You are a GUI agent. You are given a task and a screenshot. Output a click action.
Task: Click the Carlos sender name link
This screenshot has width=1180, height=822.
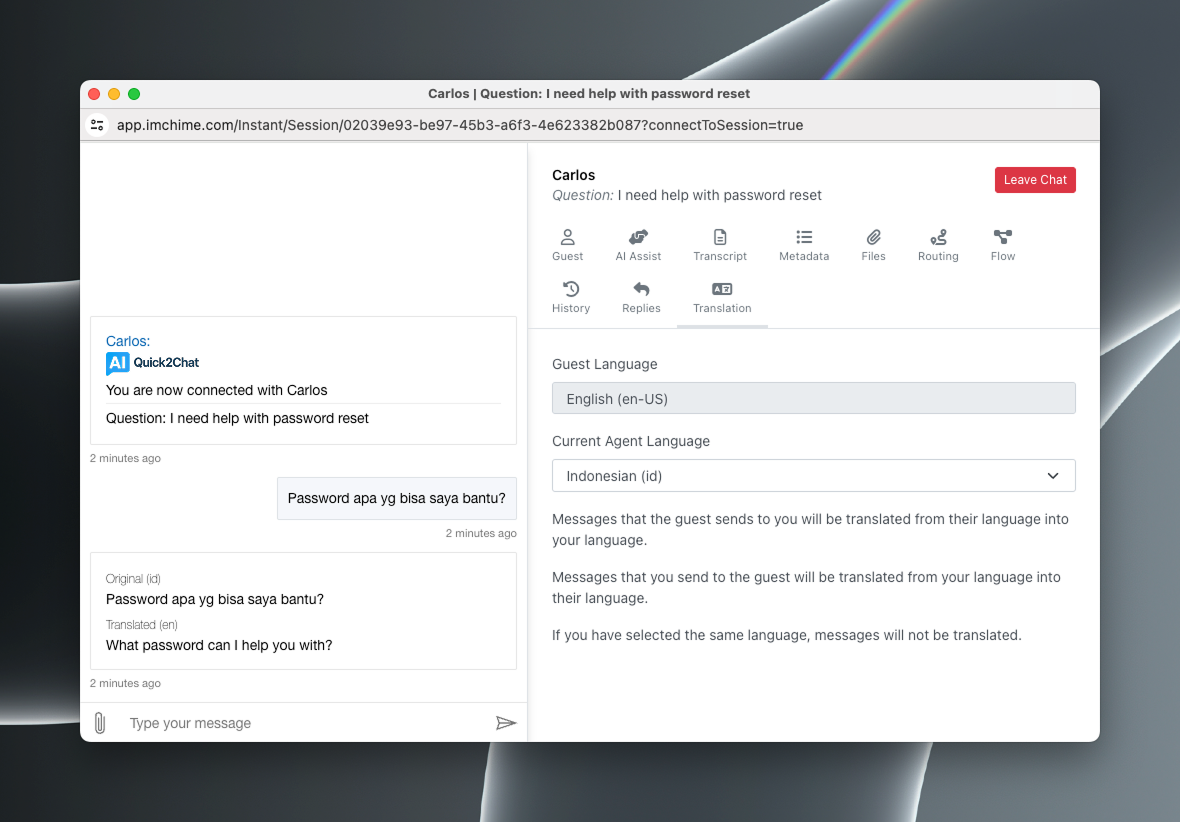(x=128, y=341)
